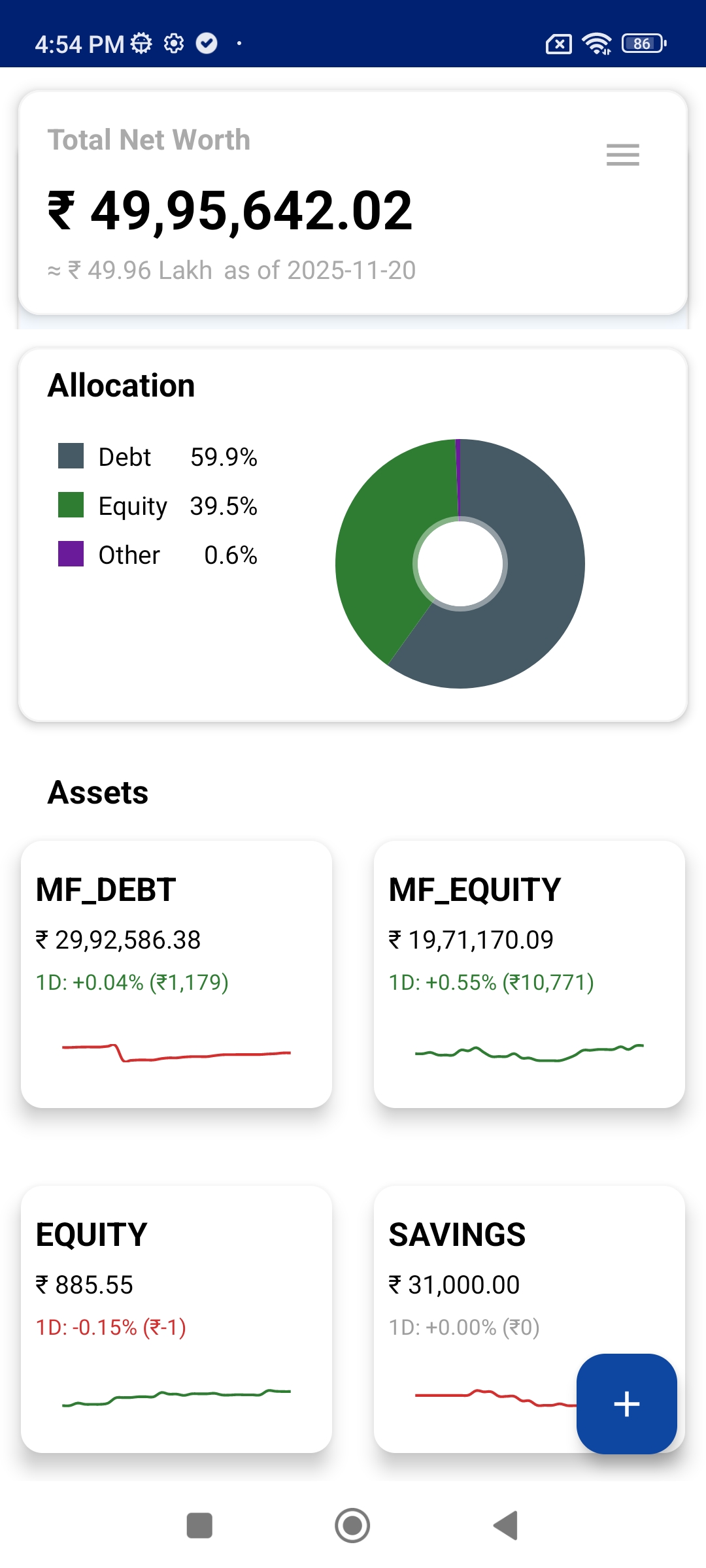Tap the checkmark notification icon in status bar
706x1568 pixels.
pyautogui.click(x=207, y=44)
